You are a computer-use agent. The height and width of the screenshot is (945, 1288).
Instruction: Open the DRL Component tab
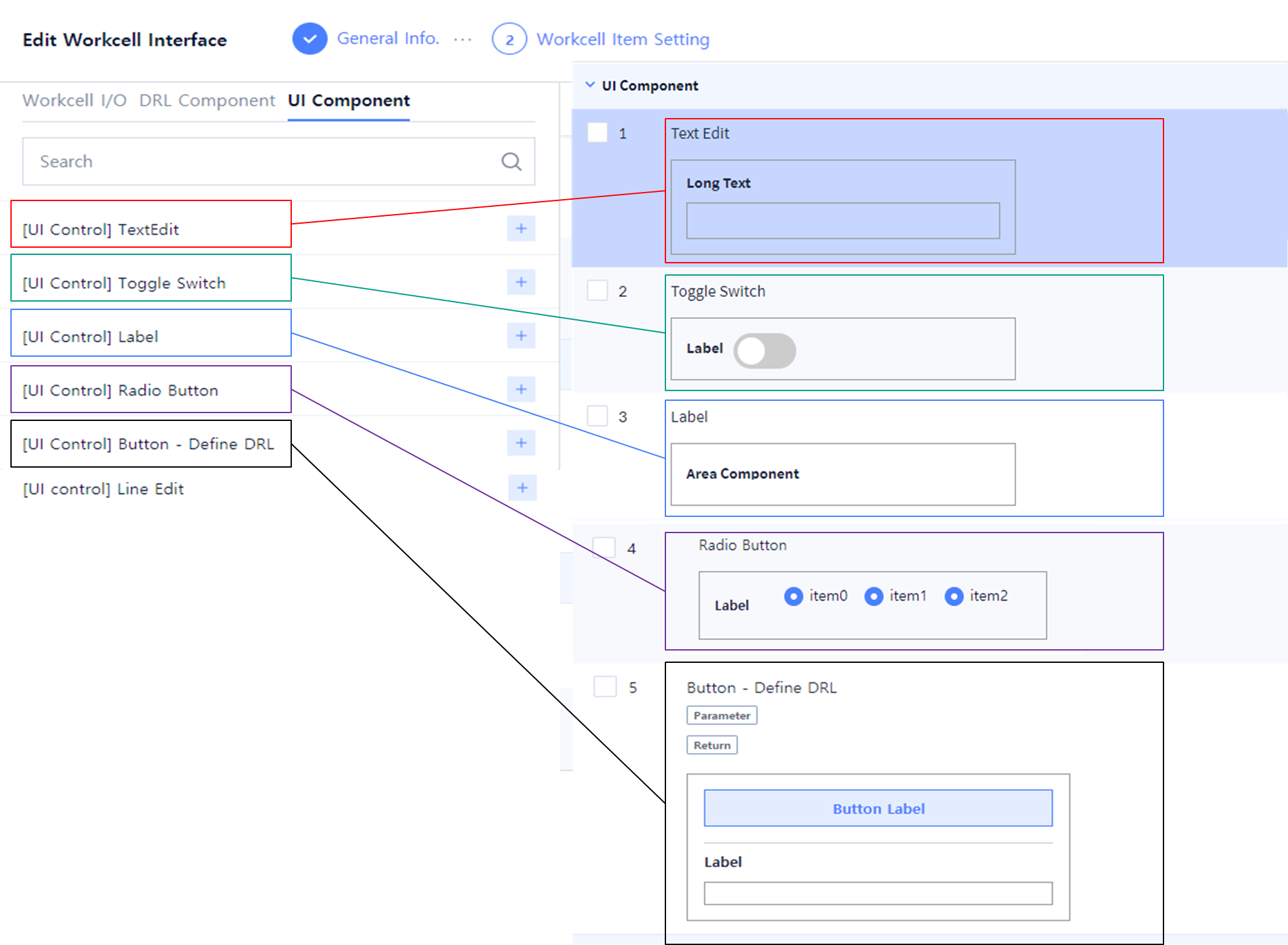click(x=207, y=101)
